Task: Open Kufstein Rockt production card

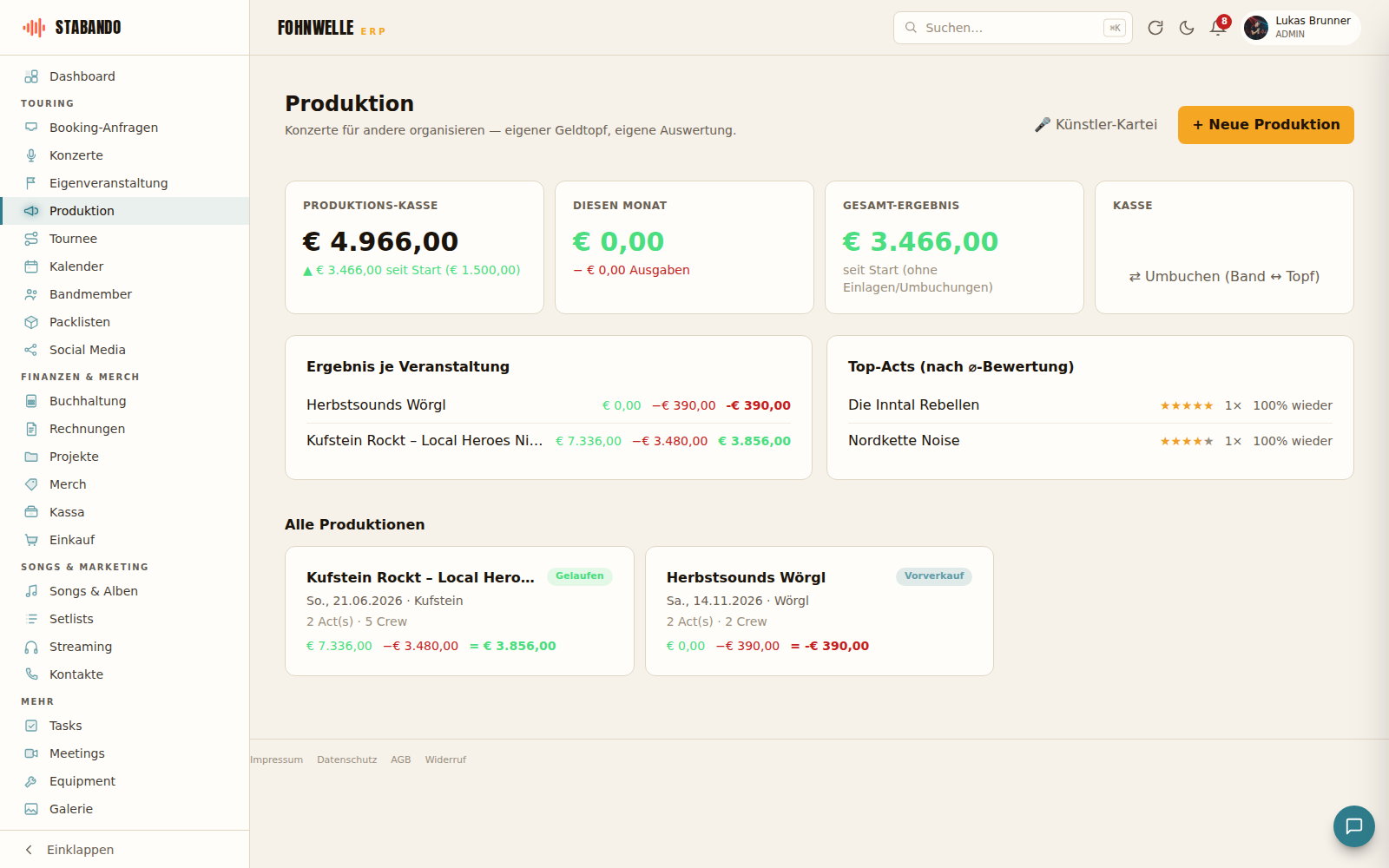Action: [459, 611]
